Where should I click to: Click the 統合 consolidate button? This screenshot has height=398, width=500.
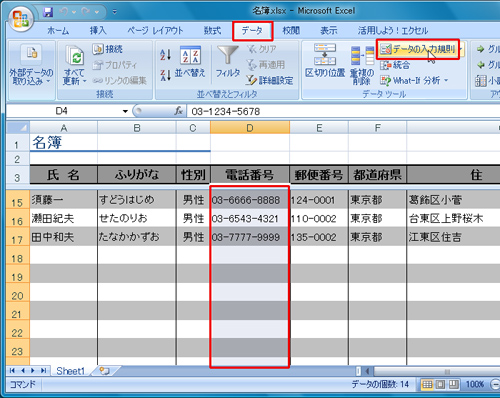click(x=395, y=65)
